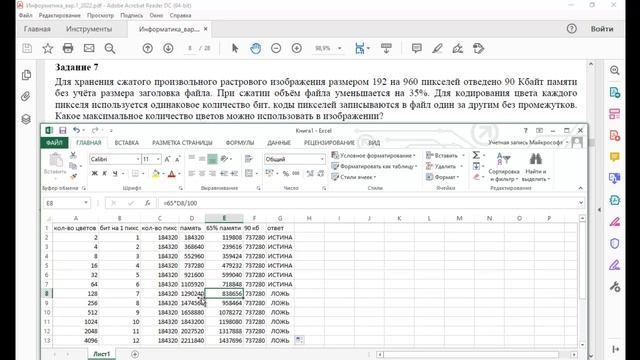
Task: Select column E header
Action: [224, 218]
